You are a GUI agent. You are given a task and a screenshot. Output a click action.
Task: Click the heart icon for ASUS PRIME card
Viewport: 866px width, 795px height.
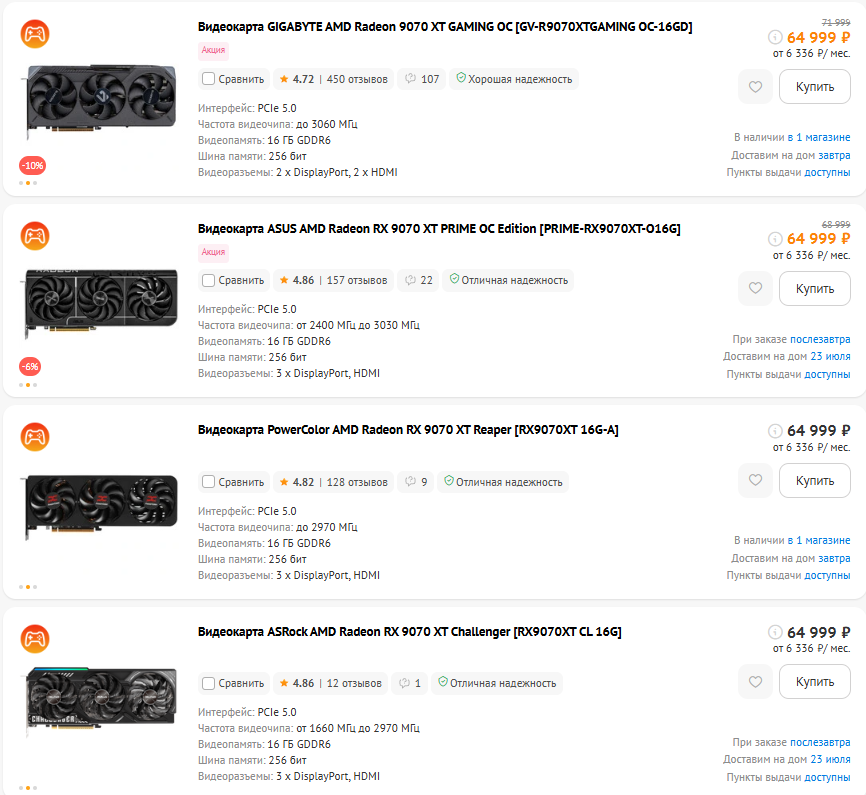point(755,288)
